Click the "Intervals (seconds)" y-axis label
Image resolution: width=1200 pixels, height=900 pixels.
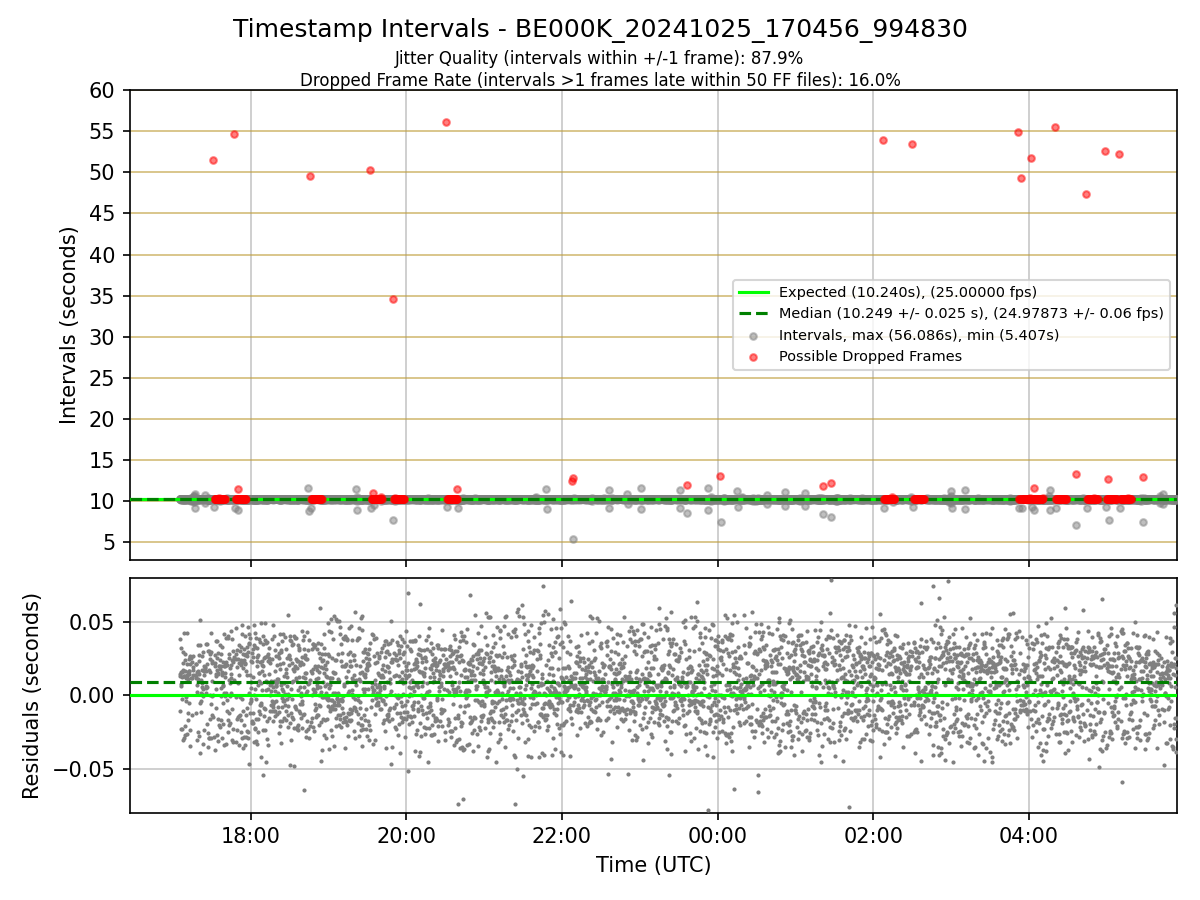(x=68, y=325)
